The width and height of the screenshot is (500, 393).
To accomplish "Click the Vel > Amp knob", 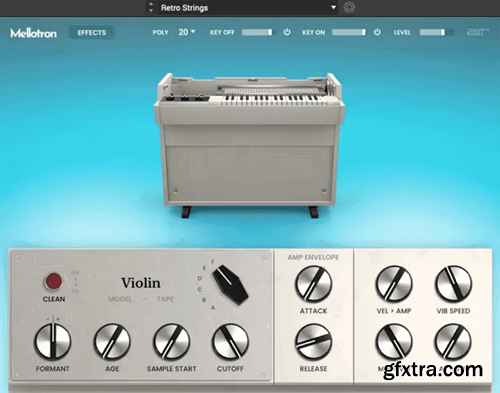I will (394, 284).
